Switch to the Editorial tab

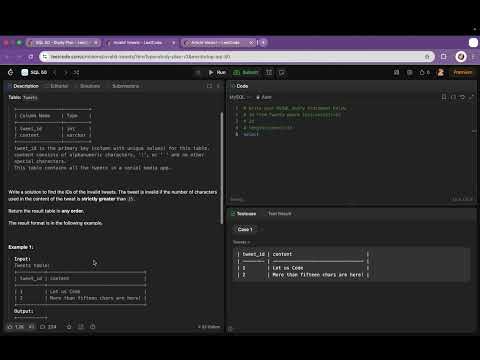(57, 86)
